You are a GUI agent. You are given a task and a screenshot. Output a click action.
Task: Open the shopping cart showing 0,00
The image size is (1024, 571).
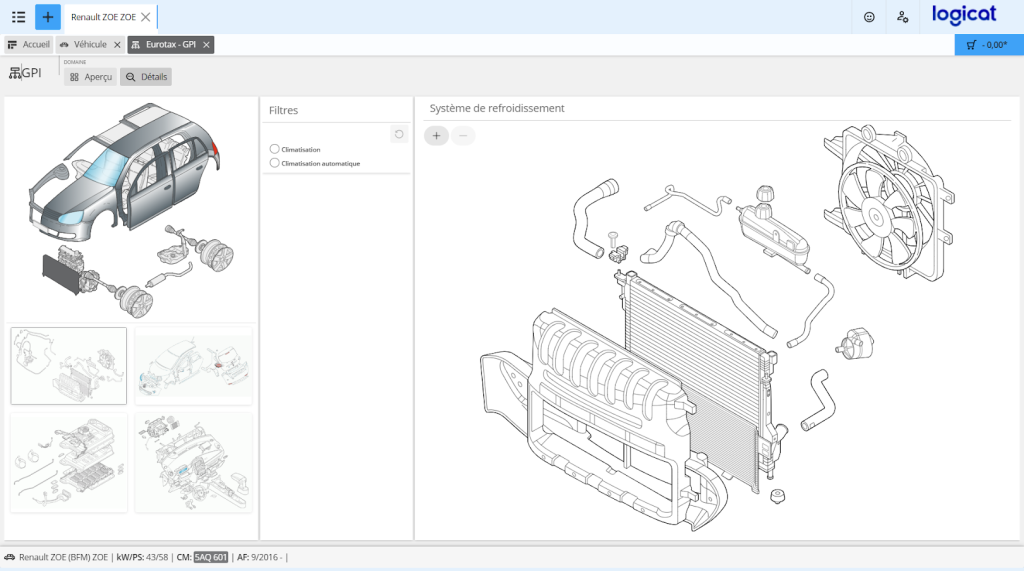click(987, 44)
